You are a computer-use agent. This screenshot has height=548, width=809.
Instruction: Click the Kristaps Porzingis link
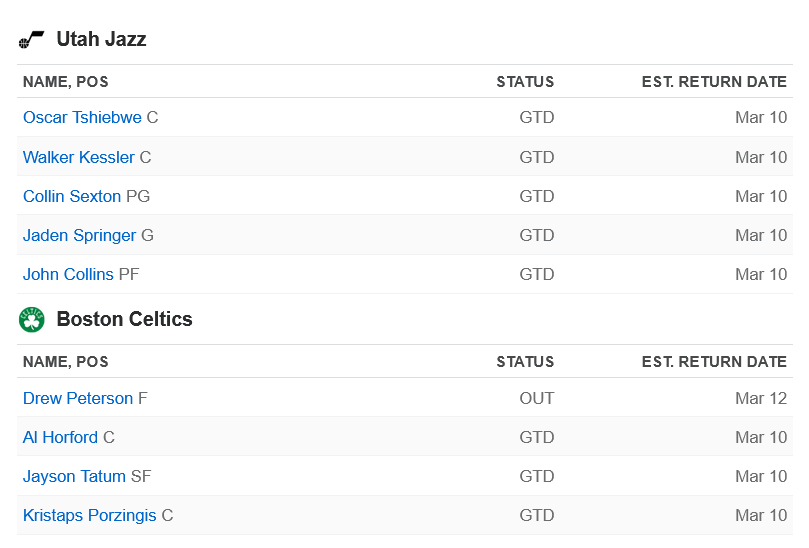[x=89, y=515]
